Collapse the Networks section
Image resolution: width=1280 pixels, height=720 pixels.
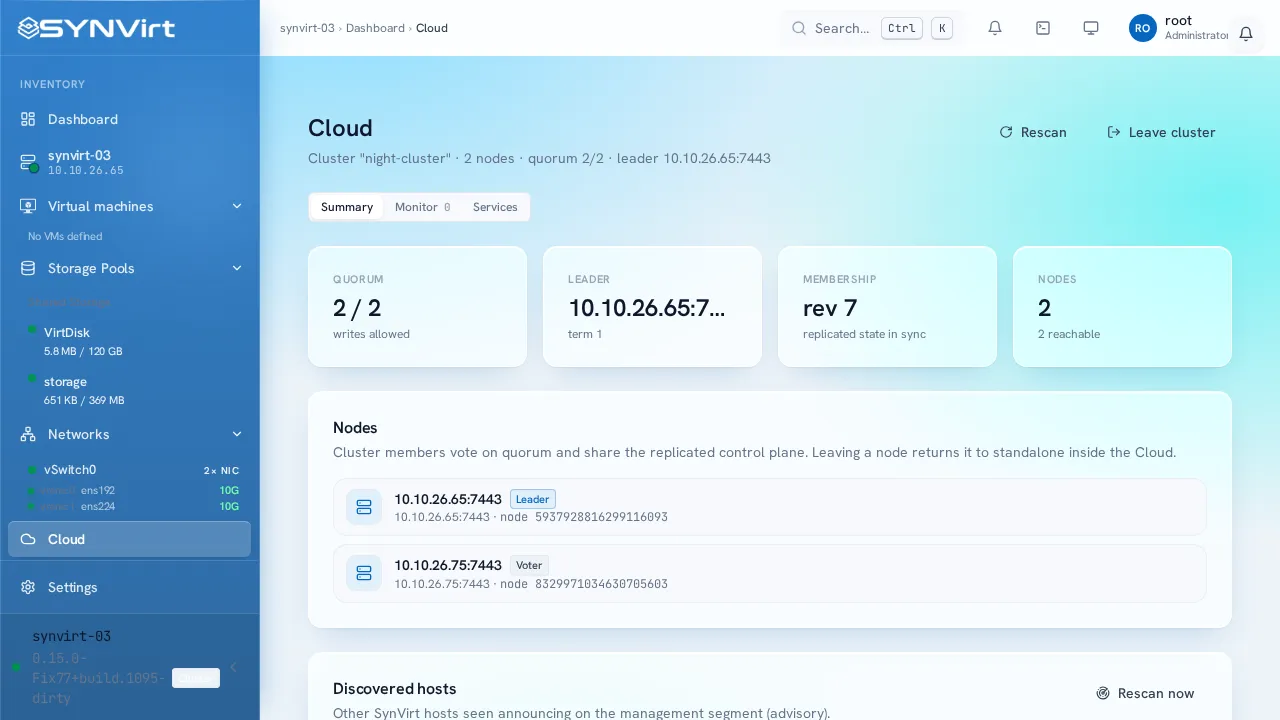click(237, 434)
